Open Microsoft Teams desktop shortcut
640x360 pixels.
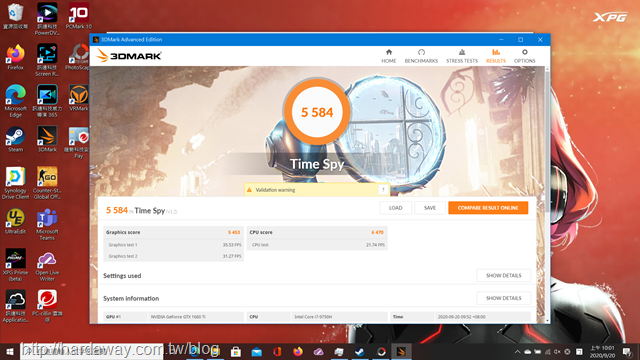[x=47, y=224]
